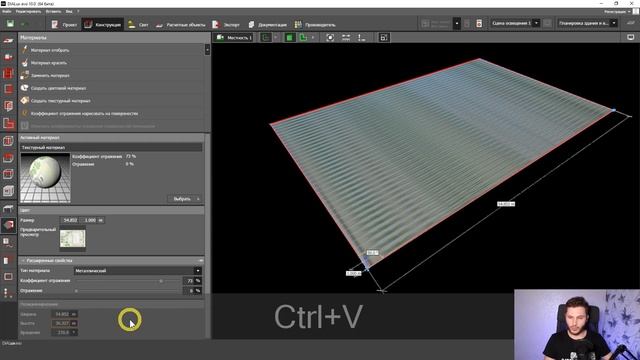
Task: Click the Выбрать button
Action: click(x=185, y=199)
